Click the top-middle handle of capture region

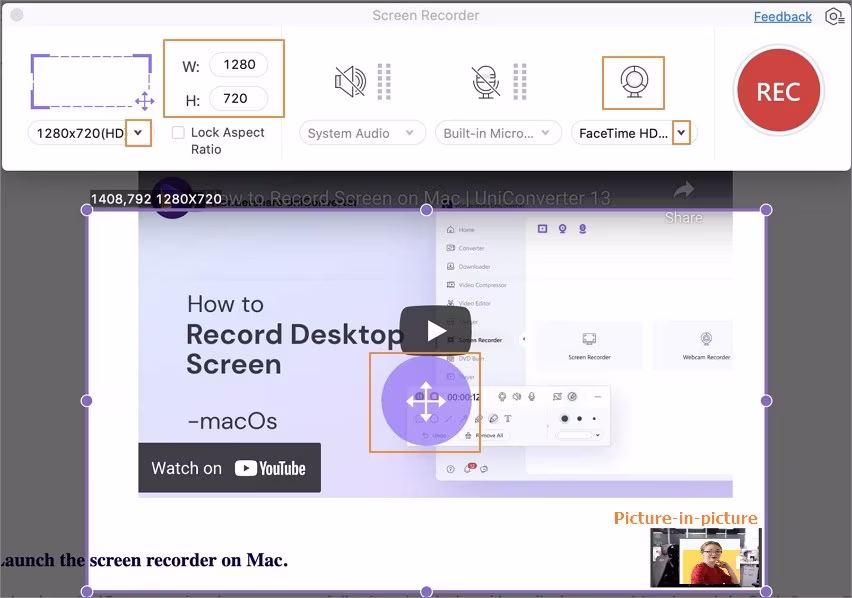click(427, 210)
